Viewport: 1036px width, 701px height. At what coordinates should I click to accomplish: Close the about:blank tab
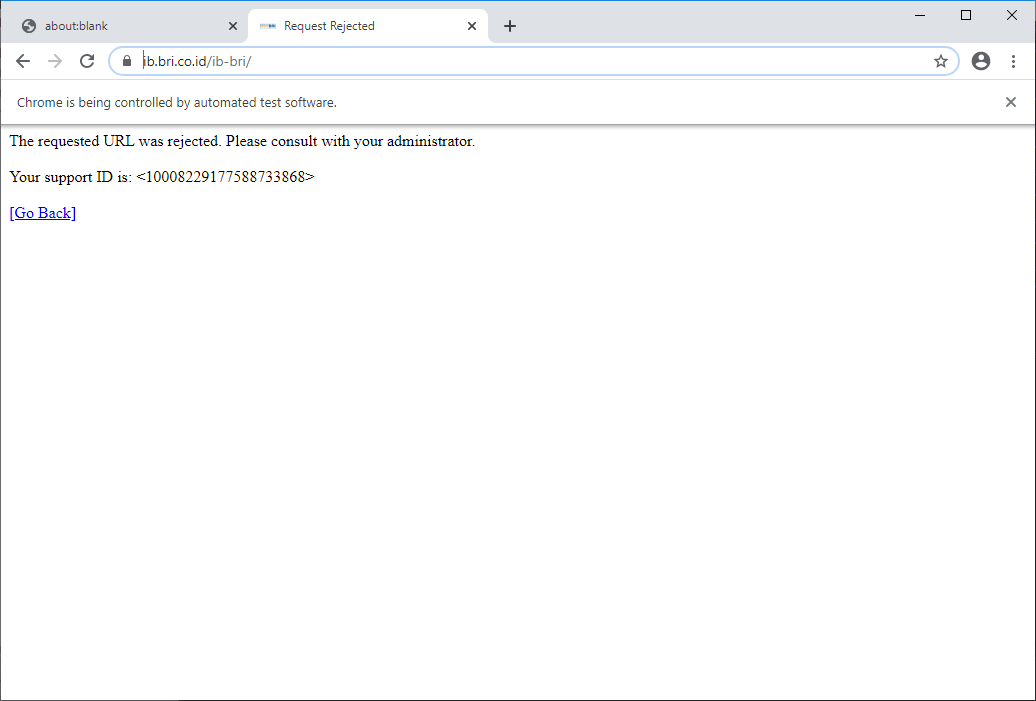[x=233, y=25]
